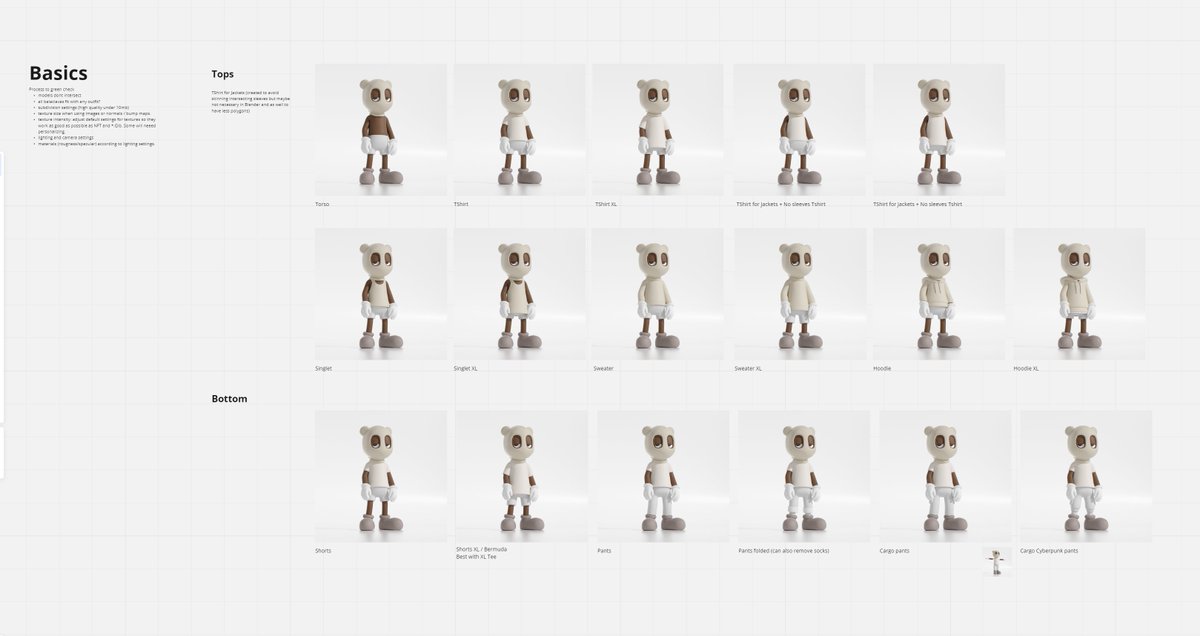Click the "Shorts" caption

[x=323, y=551]
